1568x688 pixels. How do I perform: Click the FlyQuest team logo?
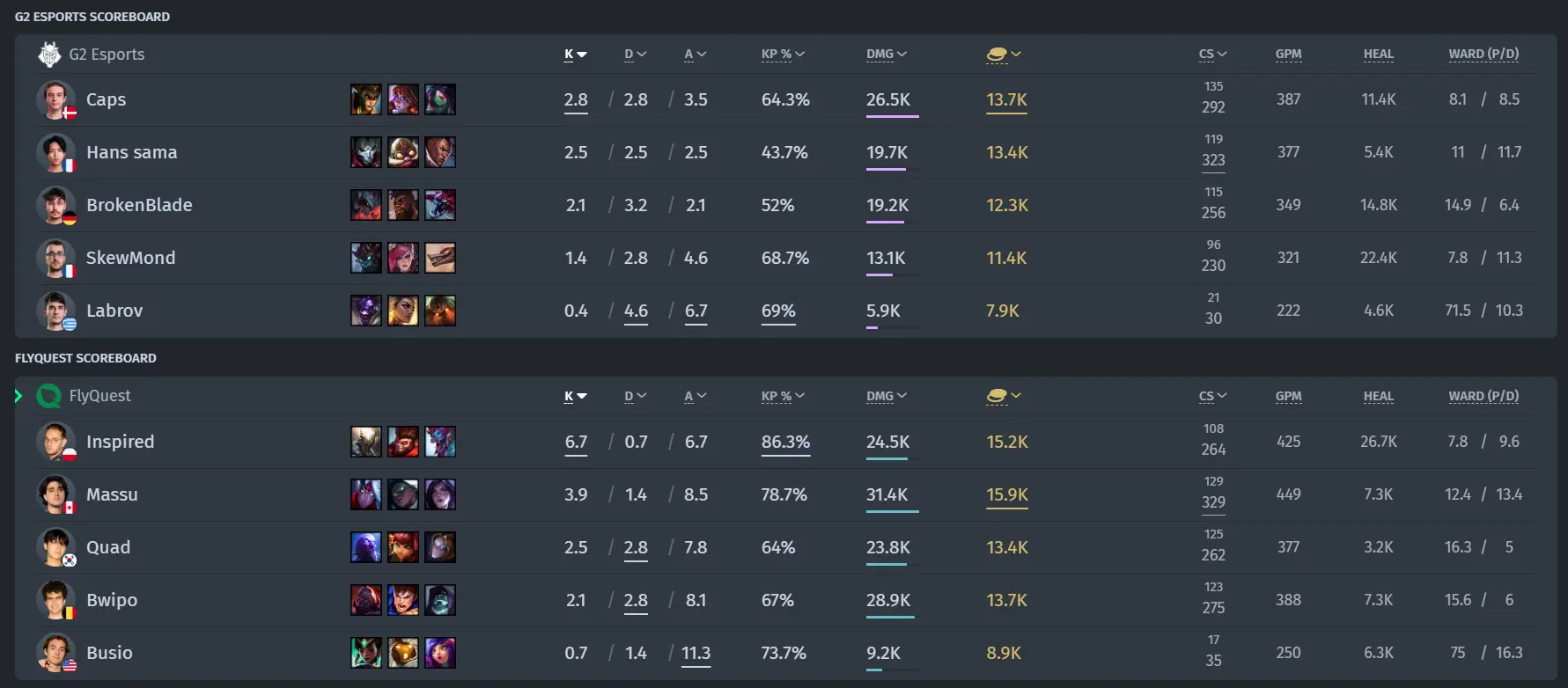[x=49, y=396]
